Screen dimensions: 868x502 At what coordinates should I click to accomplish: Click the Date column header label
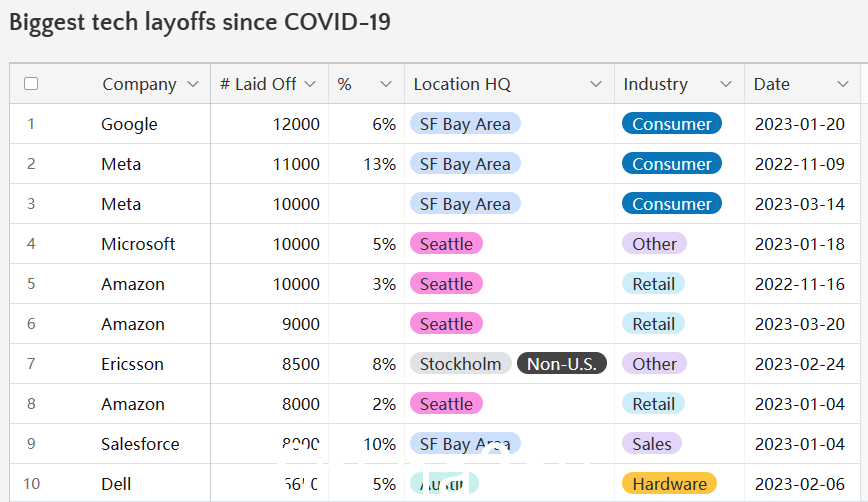pyautogui.click(x=772, y=84)
